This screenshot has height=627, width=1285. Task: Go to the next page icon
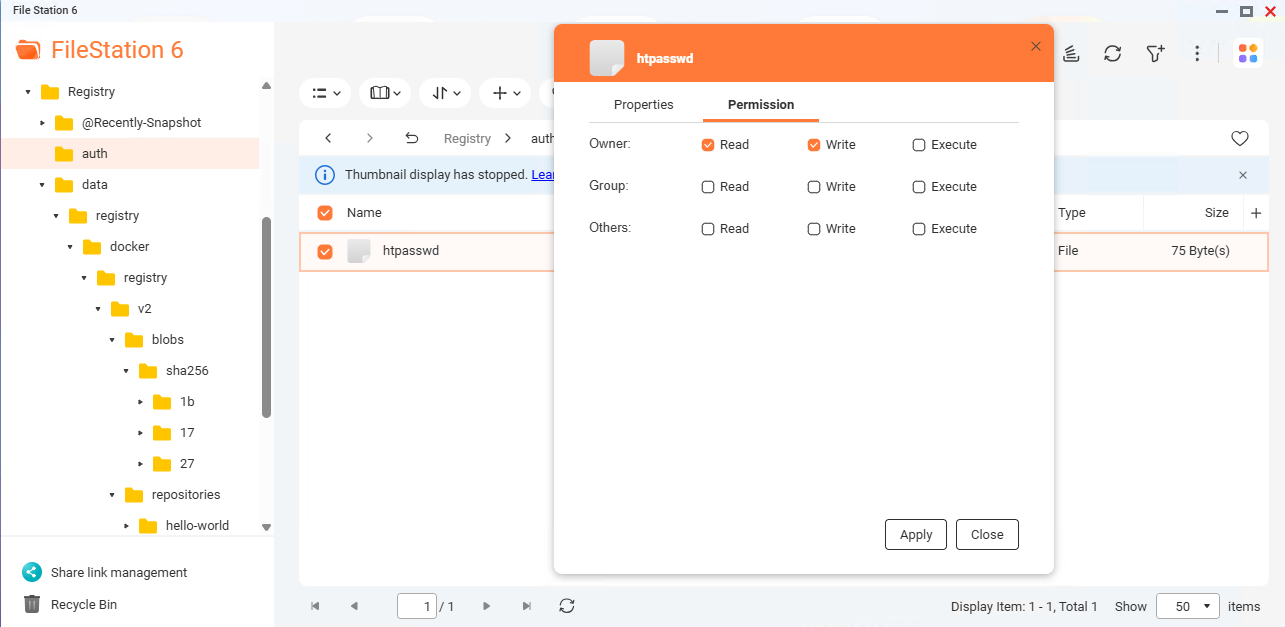pyautogui.click(x=487, y=606)
